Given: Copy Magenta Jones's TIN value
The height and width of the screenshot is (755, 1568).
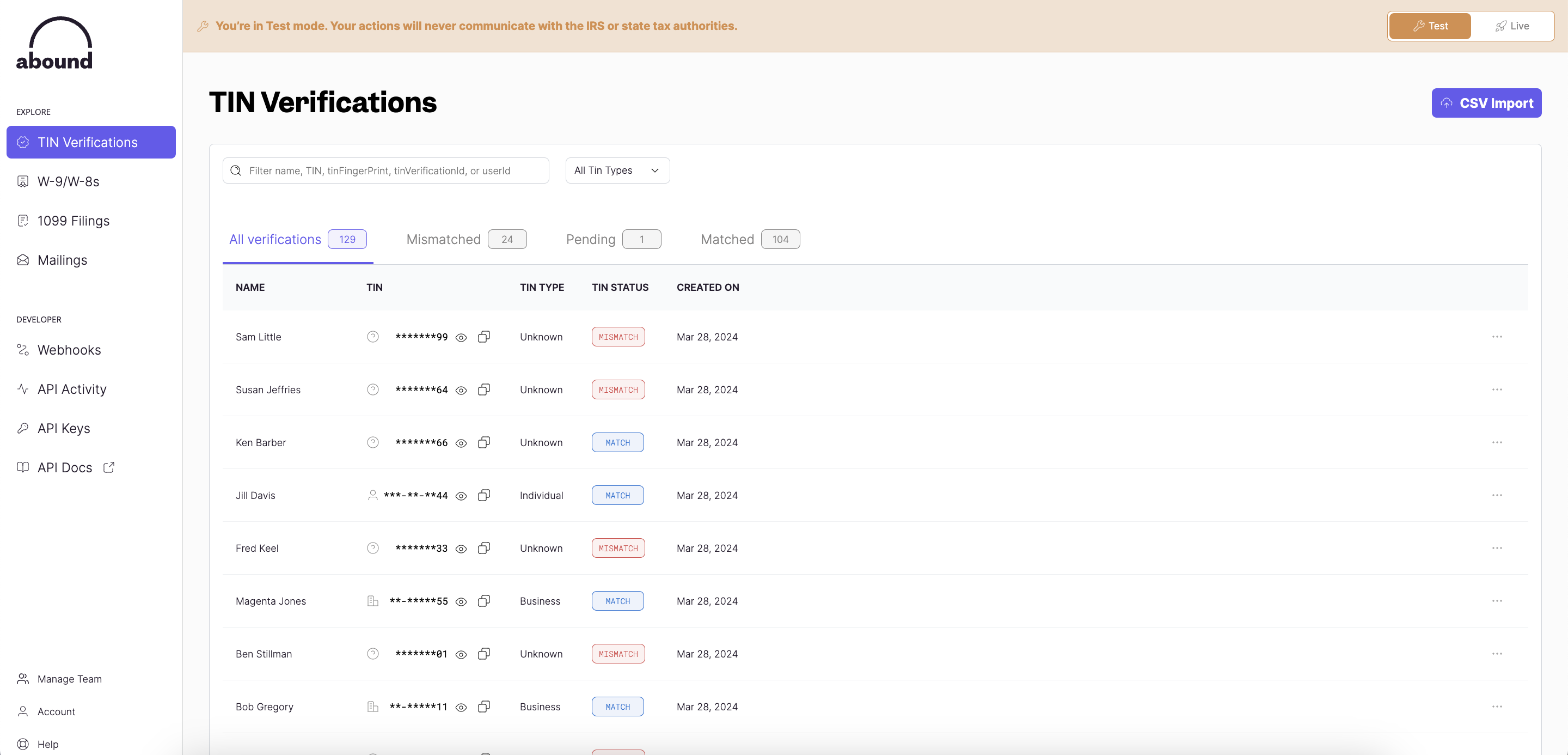Looking at the screenshot, I should click(484, 601).
